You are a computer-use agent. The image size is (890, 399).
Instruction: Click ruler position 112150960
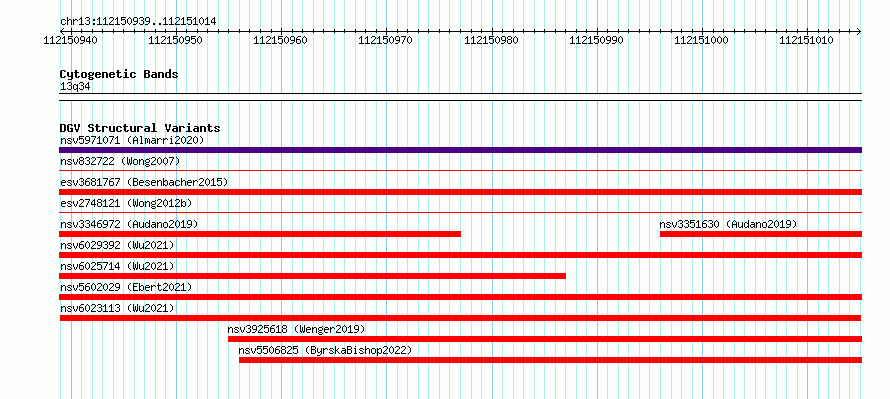(x=281, y=40)
